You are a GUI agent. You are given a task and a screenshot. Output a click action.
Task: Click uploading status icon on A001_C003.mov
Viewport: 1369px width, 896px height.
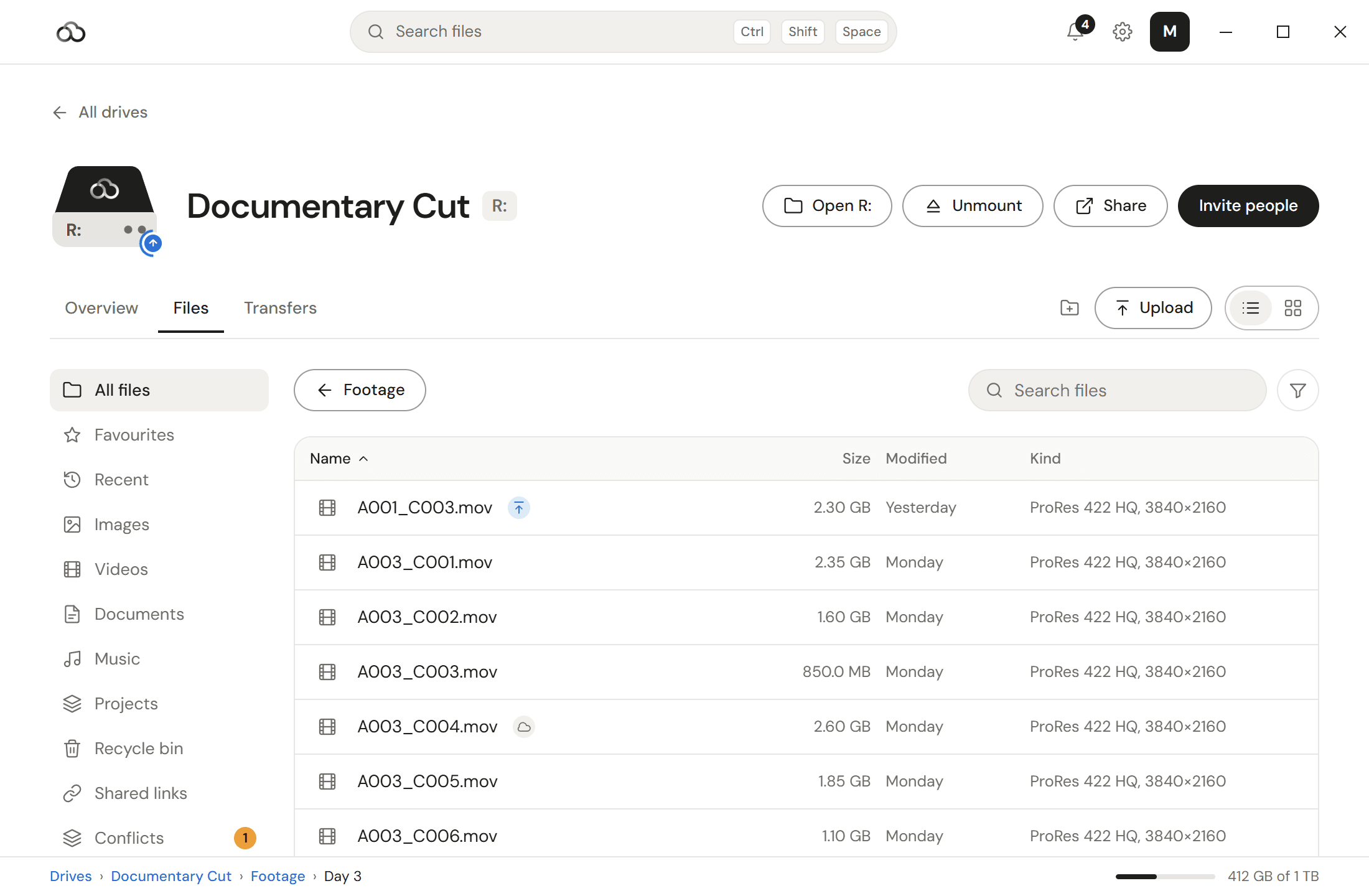519,508
